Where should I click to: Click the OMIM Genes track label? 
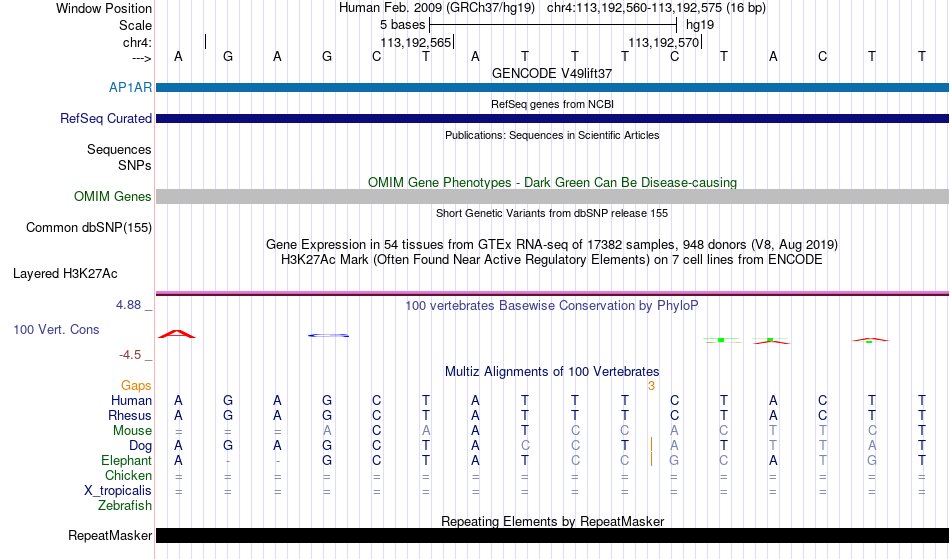pyautogui.click(x=113, y=196)
